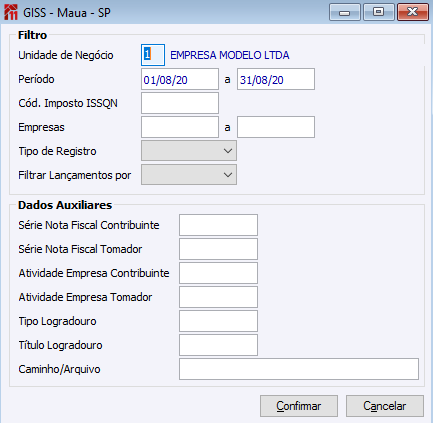Focus the Série Nota Fiscal Contribuinte field
The width and height of the screenshot is (433, 423).
tap(218, 225)
